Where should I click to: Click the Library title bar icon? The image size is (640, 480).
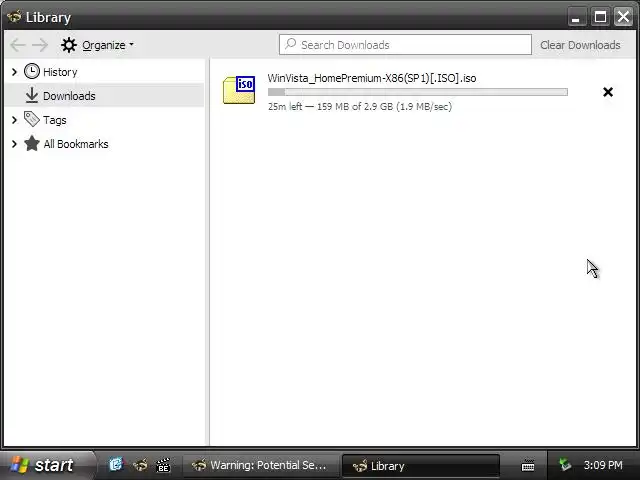click(15, 16)
